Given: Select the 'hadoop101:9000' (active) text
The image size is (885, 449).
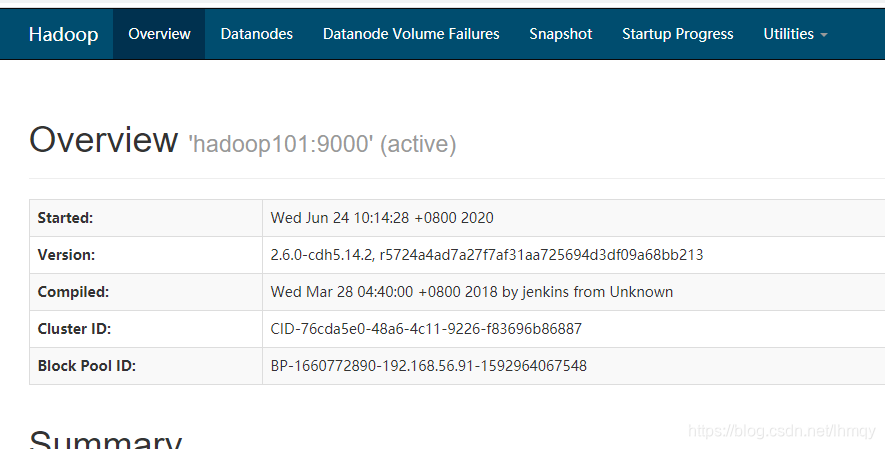Looking at the screenshot, I should point(322,144).
